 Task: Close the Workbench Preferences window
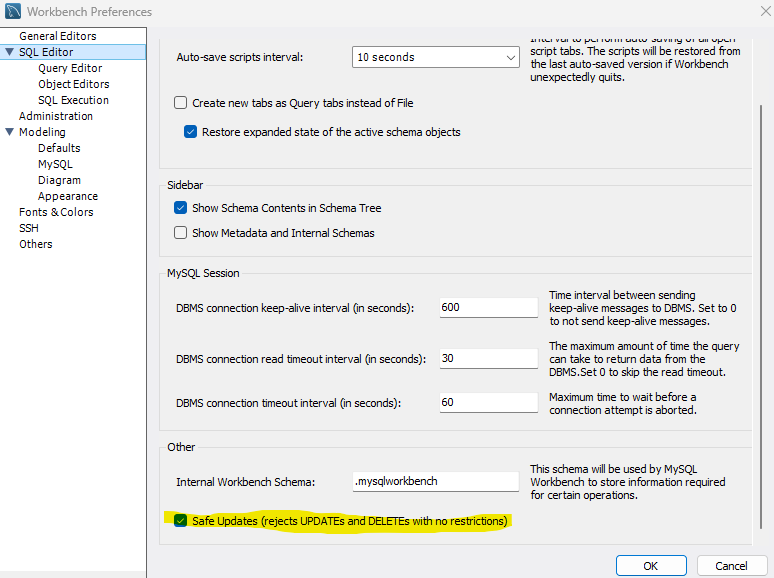pos(765,11)
